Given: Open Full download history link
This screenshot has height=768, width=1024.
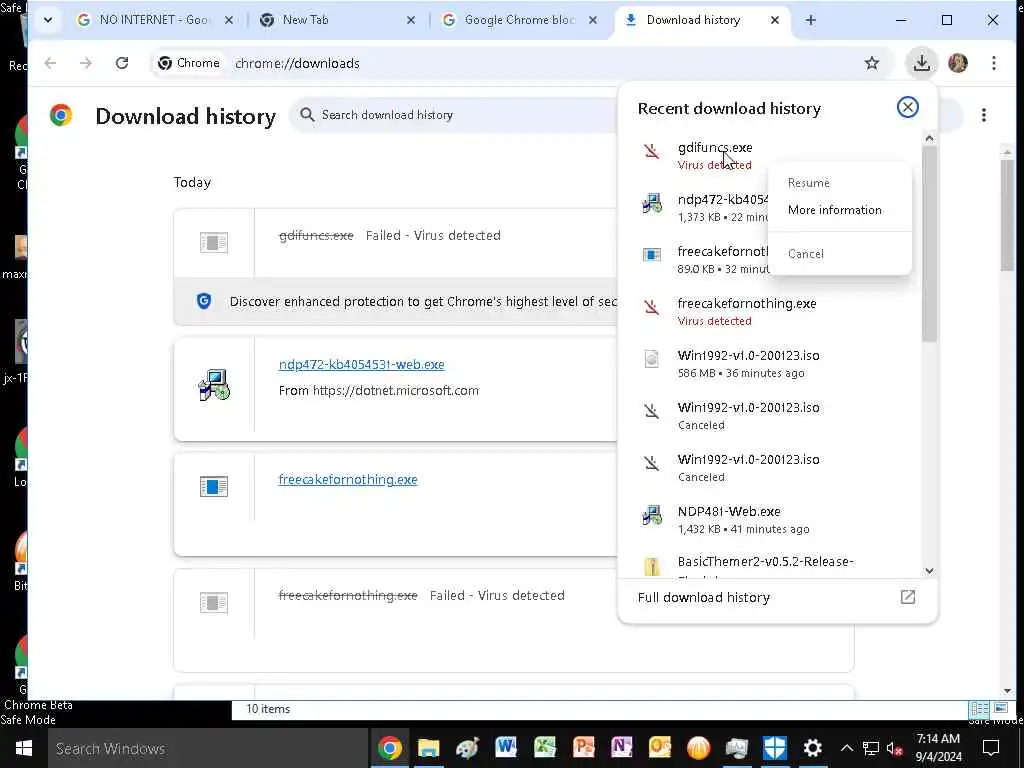Looking at the screenshot, I should click(x=704, y=597).
